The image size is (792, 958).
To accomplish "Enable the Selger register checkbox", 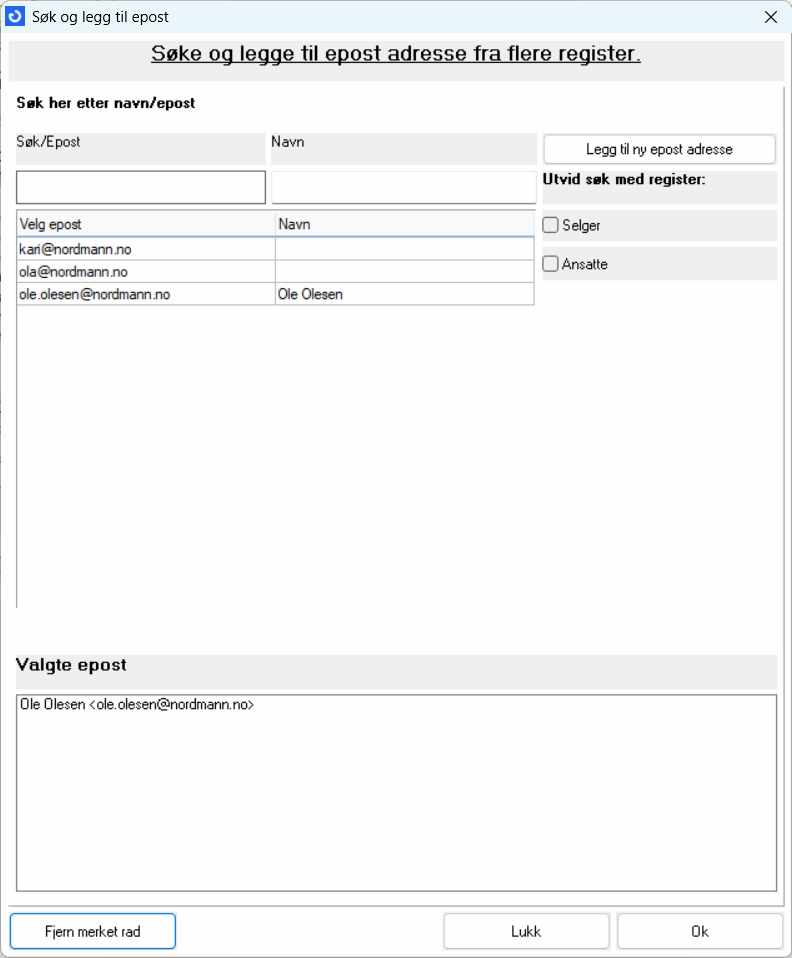I will tap(551, 226).
